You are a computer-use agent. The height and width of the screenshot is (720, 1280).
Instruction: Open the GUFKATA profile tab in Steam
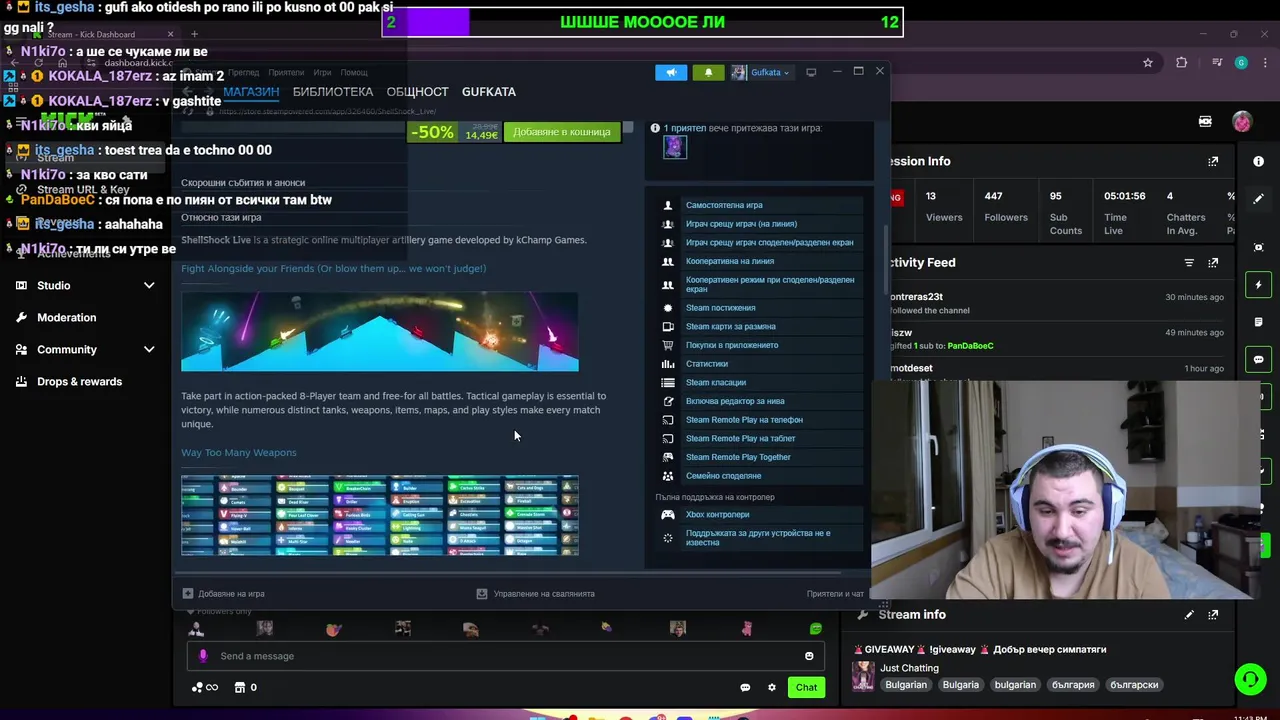(489, 92)
